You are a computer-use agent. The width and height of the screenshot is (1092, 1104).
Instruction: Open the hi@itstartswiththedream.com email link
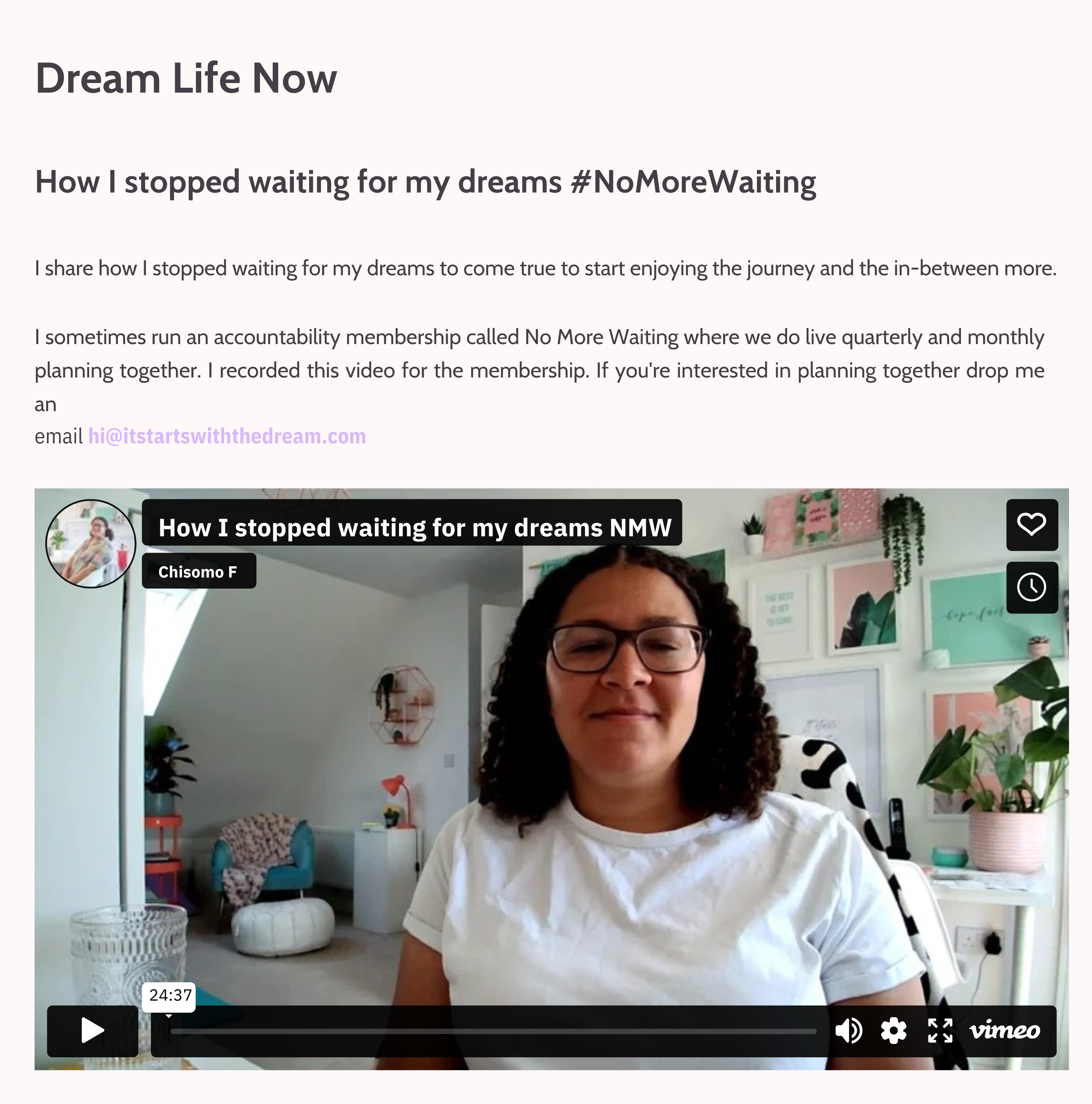(227, 436)
